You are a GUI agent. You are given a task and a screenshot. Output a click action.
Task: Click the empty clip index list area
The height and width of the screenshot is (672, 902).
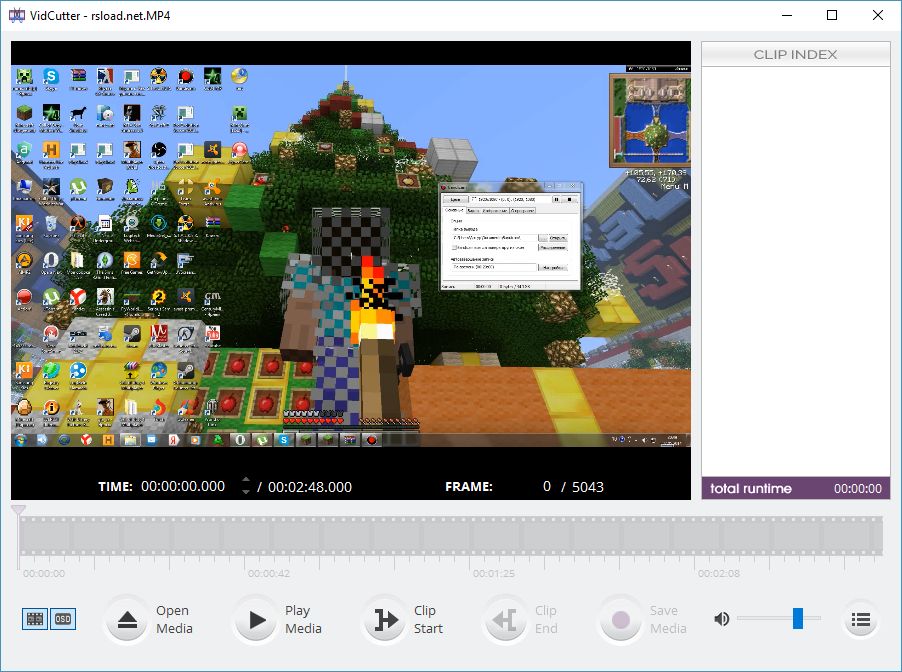tap(796, 272)
